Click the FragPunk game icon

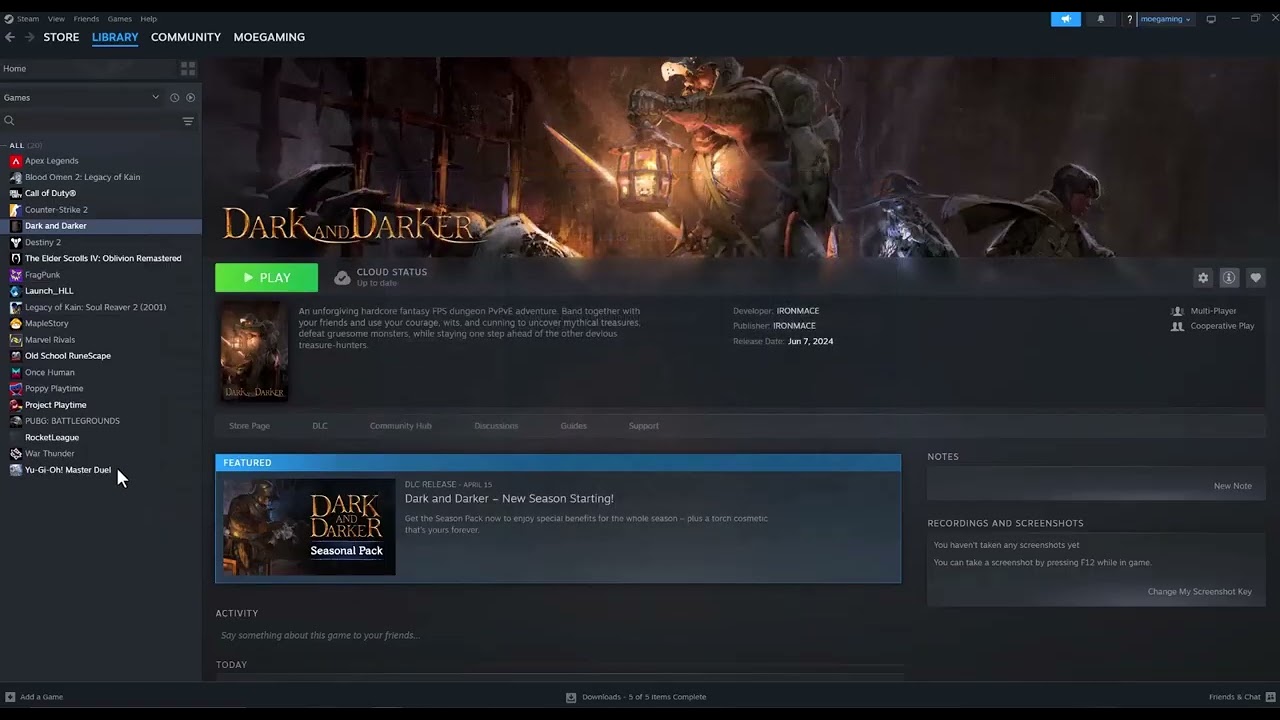pyautogui.click(x=16, y=275)
